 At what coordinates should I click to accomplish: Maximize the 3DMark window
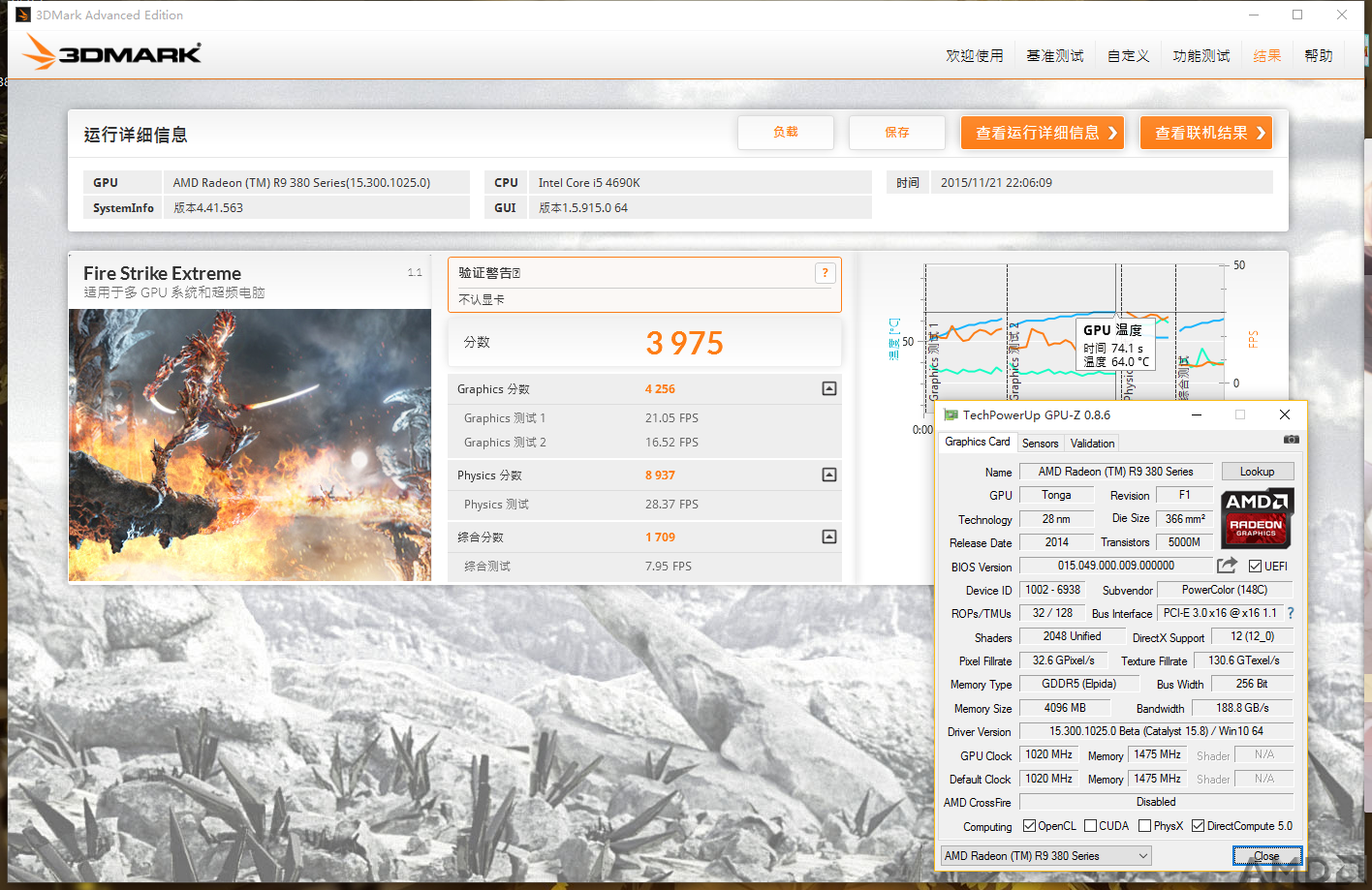tap(1297, 15)
